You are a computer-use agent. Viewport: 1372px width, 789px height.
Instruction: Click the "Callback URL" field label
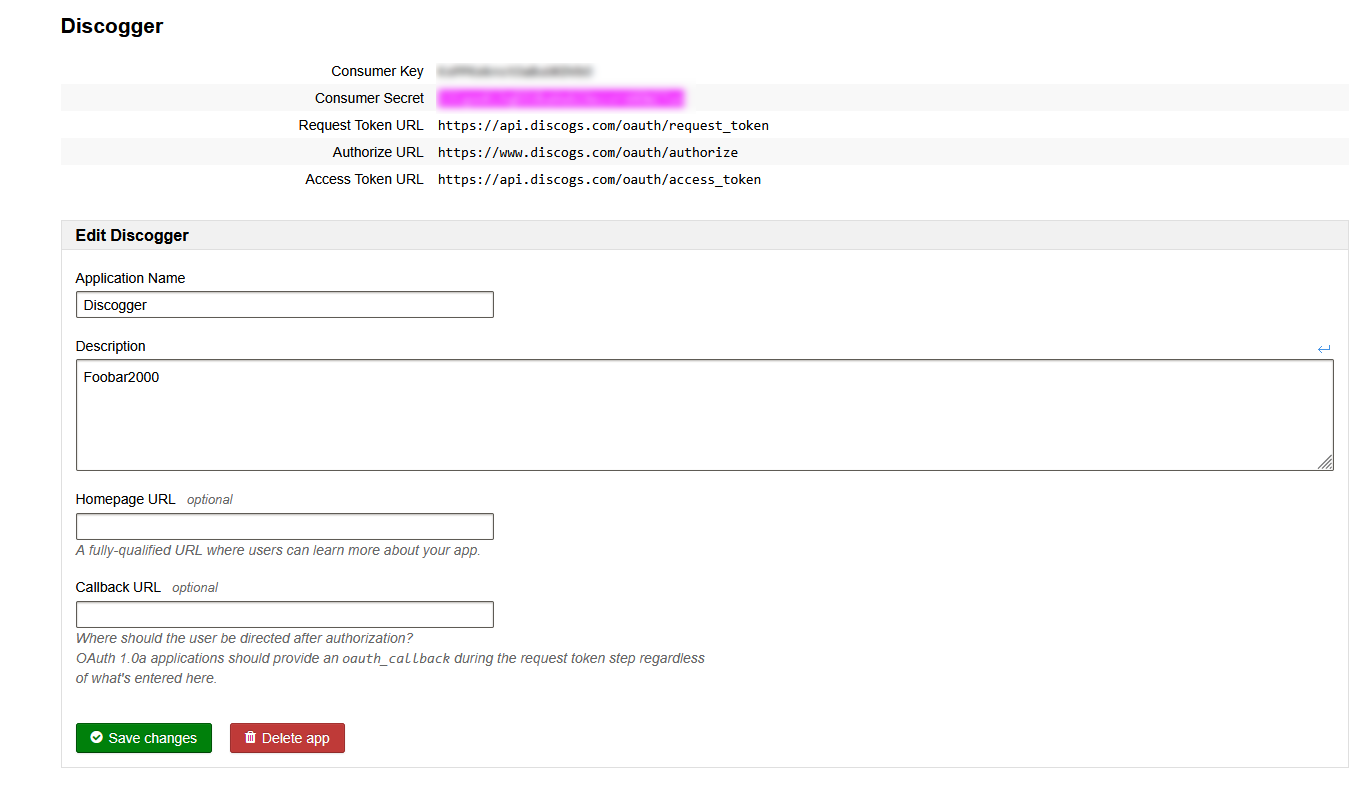(118, 587)
